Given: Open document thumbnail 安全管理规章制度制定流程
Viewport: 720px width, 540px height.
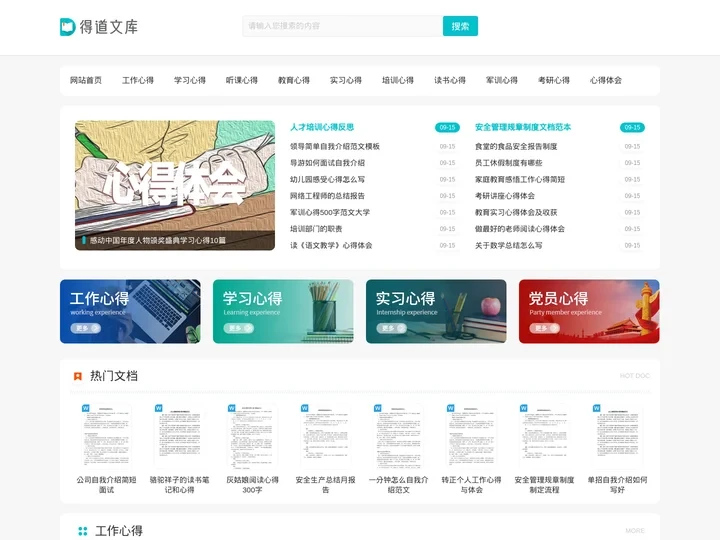Looking at the screenshot, I should (x=545, y=436).
